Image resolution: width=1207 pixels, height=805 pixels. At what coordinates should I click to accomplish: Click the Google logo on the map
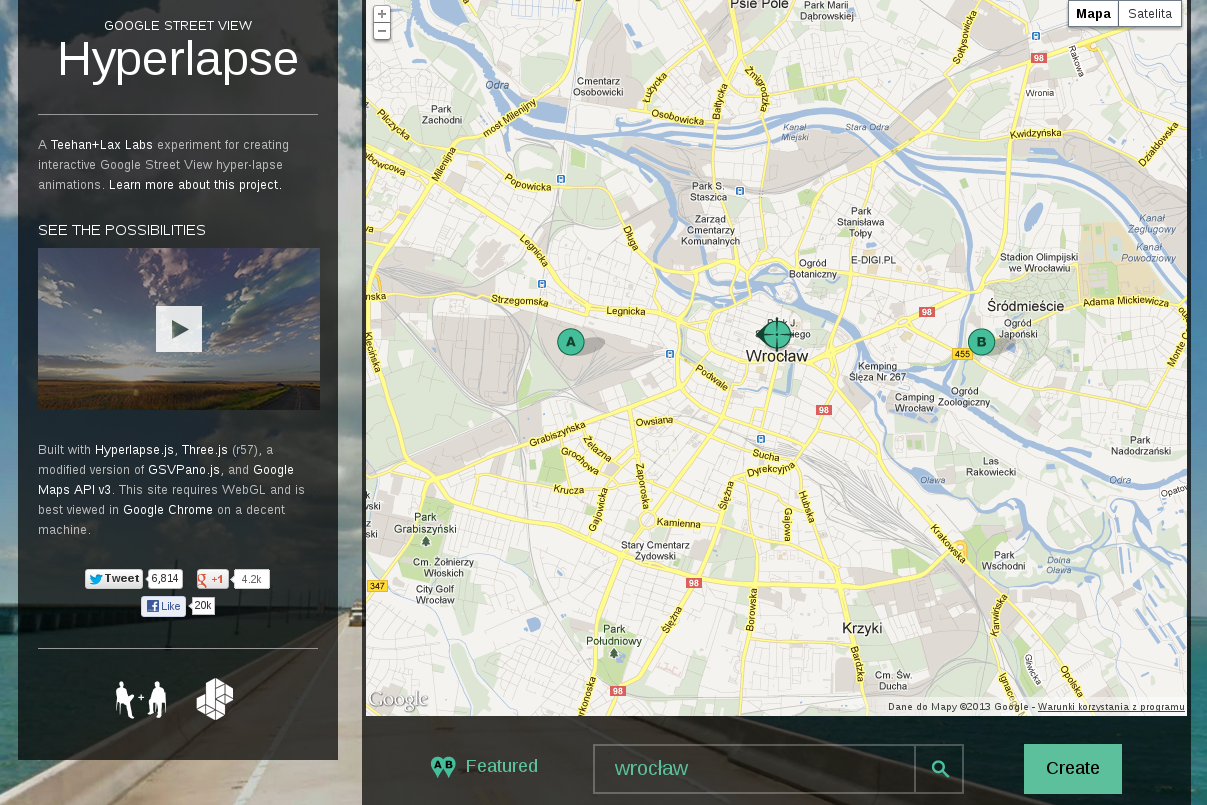coord(399,700)
